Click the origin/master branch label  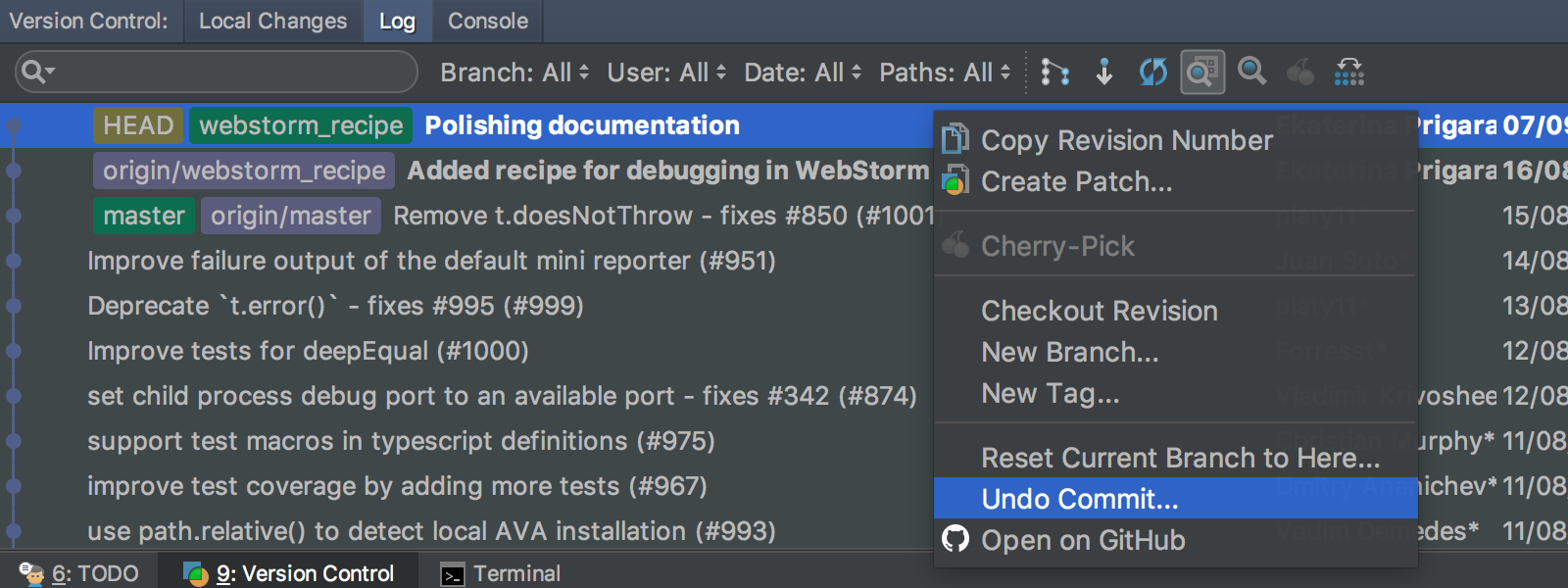point(291,216)
